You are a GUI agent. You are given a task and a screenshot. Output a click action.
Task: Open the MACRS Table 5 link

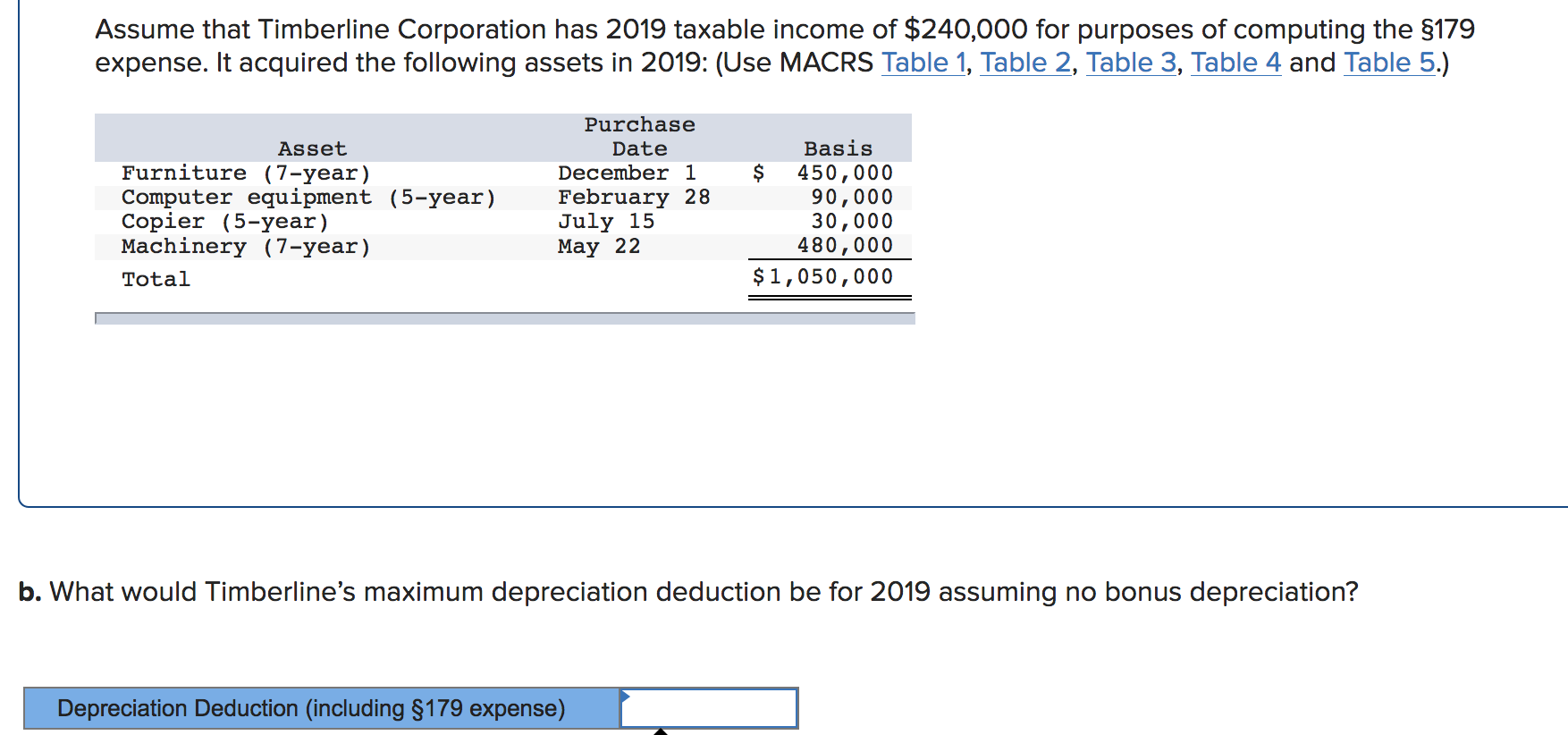pyautogui.click(x=1387, y=63)
